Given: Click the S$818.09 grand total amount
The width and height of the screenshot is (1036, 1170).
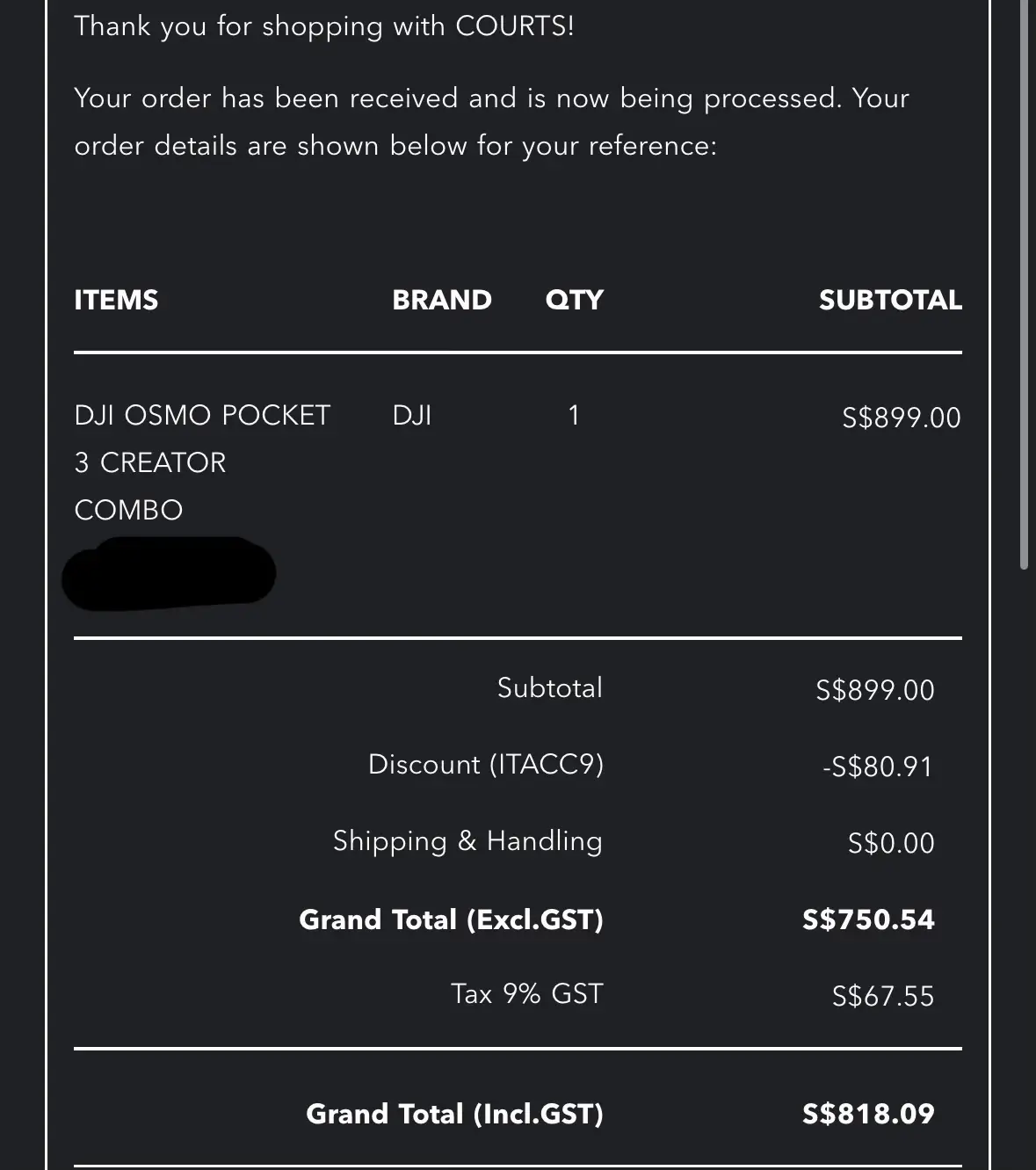Looking at the screenshot, I should point(868,1115).
